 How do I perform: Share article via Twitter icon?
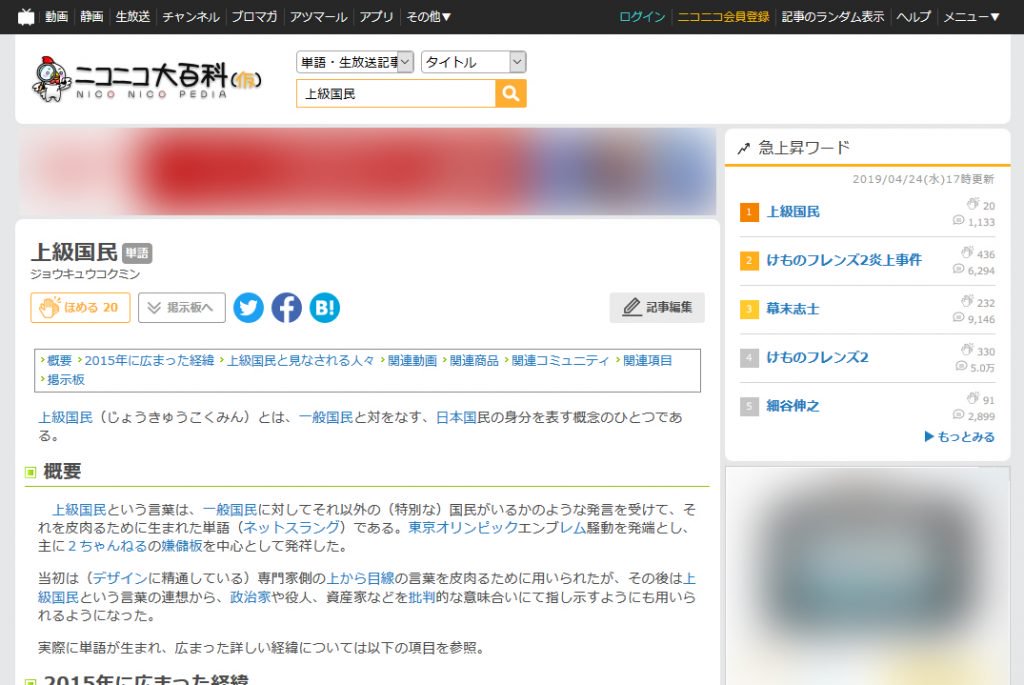tap(248, 308)
